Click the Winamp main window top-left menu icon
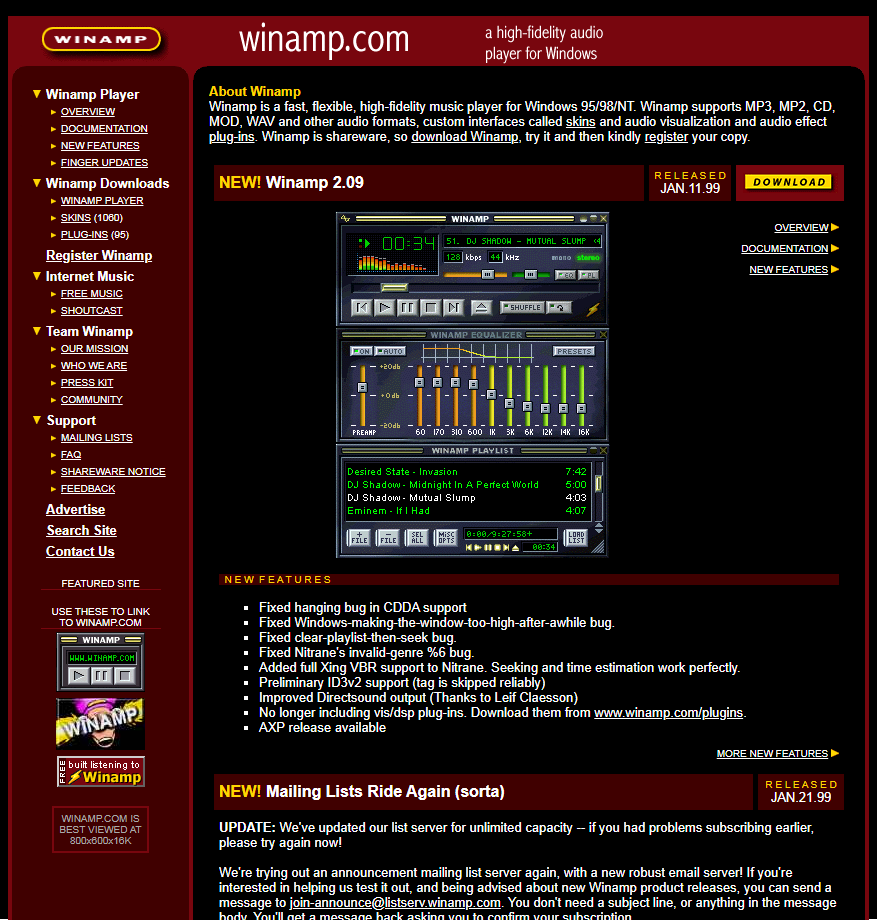This screenshot has height=920, width=877. click(x=346, y=218)
